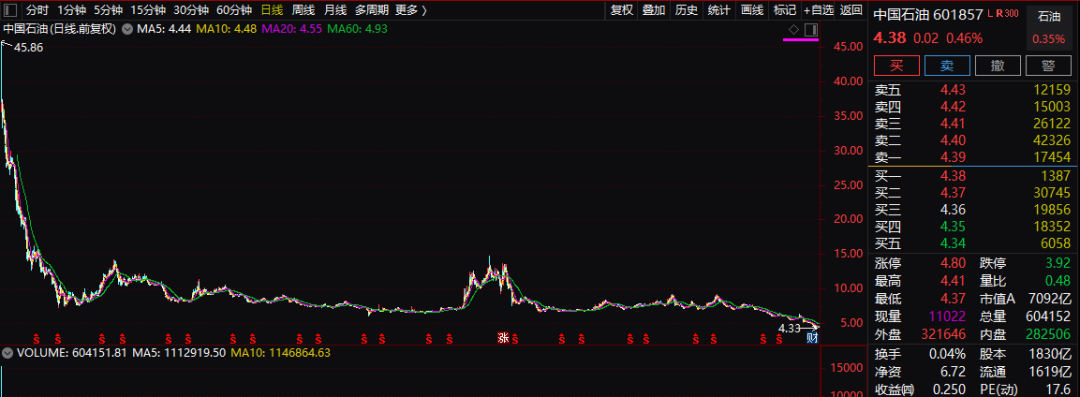Click the MA60: 4.93 indicator label
The width and height of the screenshot is (1080, 397).
(x=357, y=29)
